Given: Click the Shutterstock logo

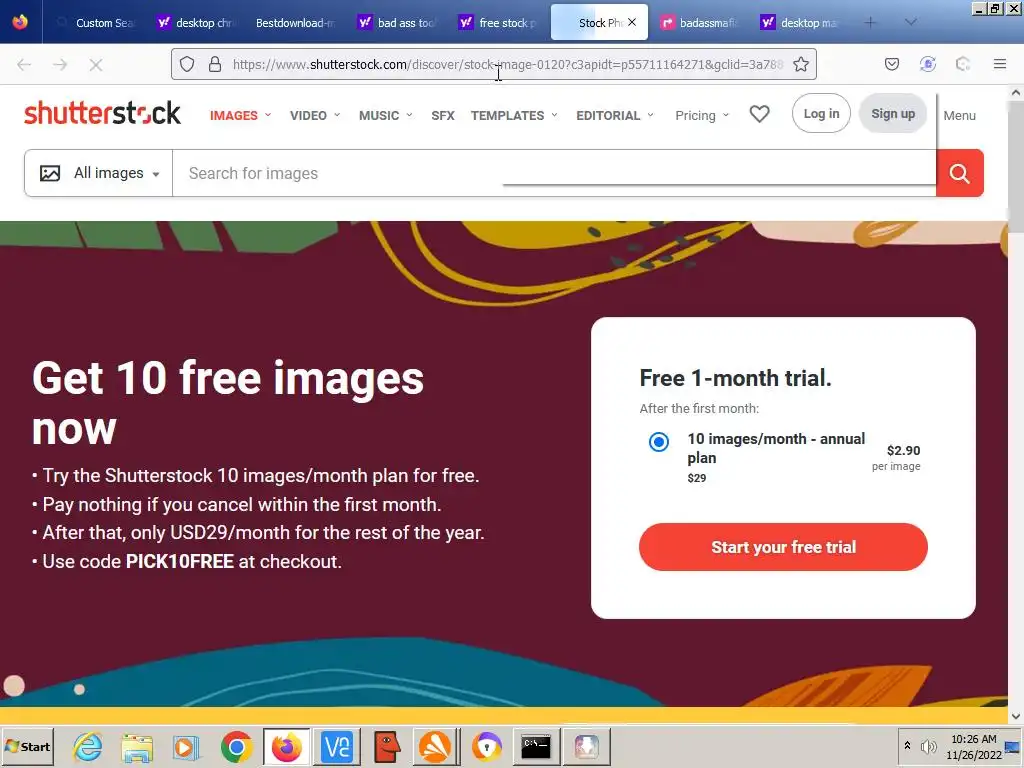Looking at the screenshot, I should pyautogui.click(x=103, y=113).
